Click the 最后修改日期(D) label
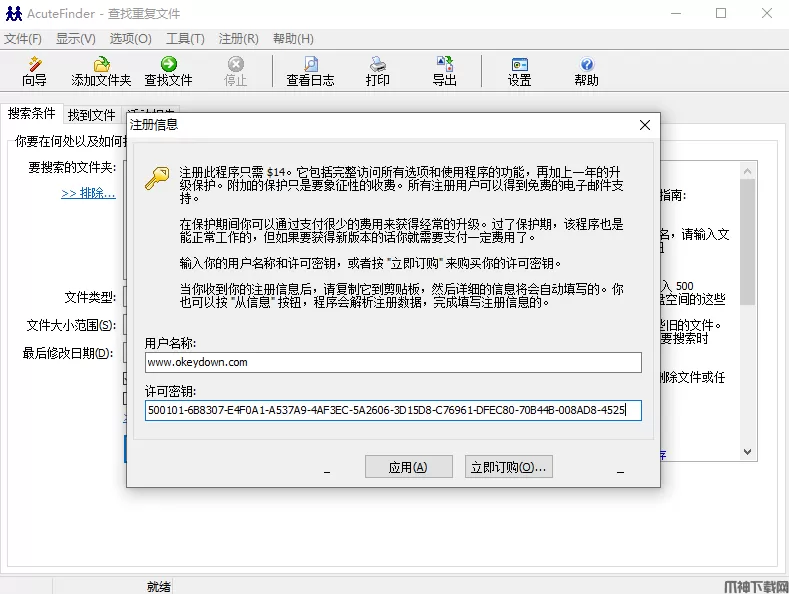Viewport: 789px width, 594px height. click(68, 353)
